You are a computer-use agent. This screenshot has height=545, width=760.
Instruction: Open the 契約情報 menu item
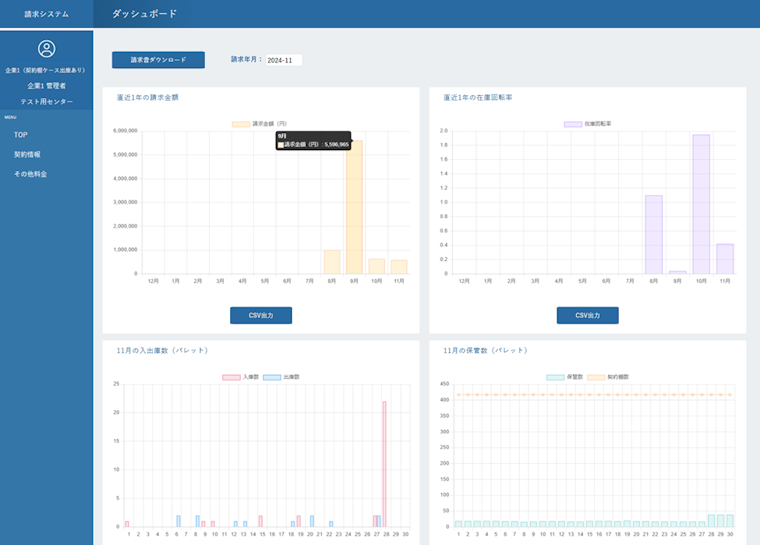tap(27, 154)
